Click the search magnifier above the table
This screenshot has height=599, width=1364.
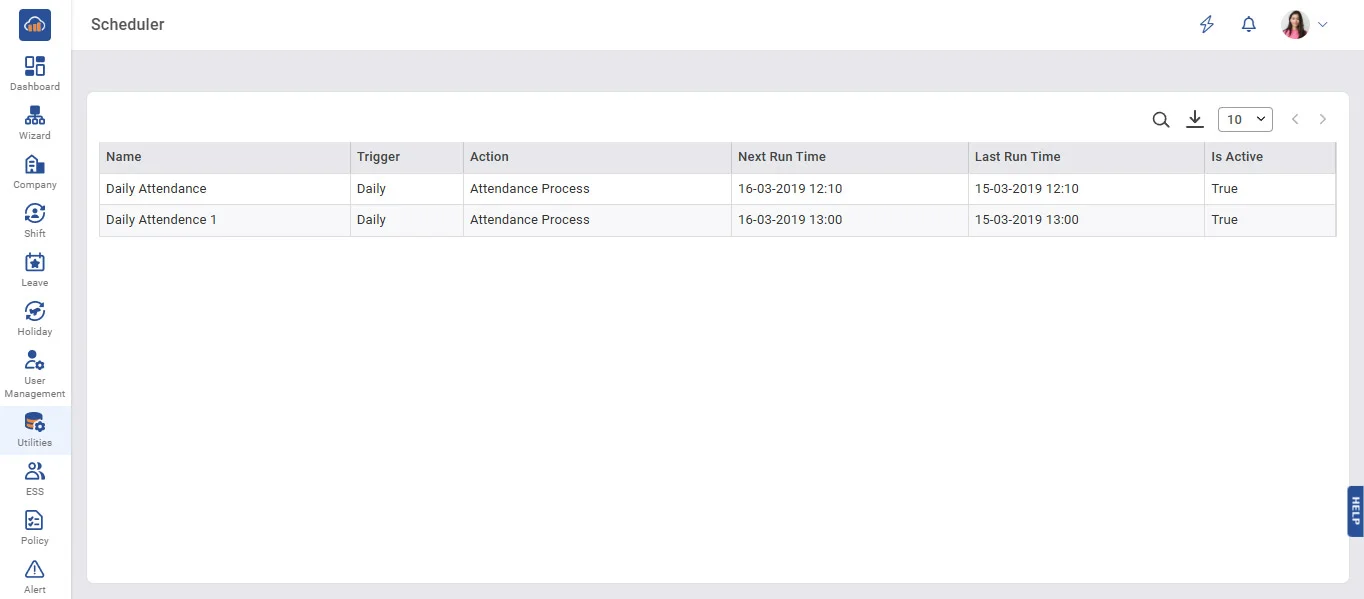pos(1160,120)
